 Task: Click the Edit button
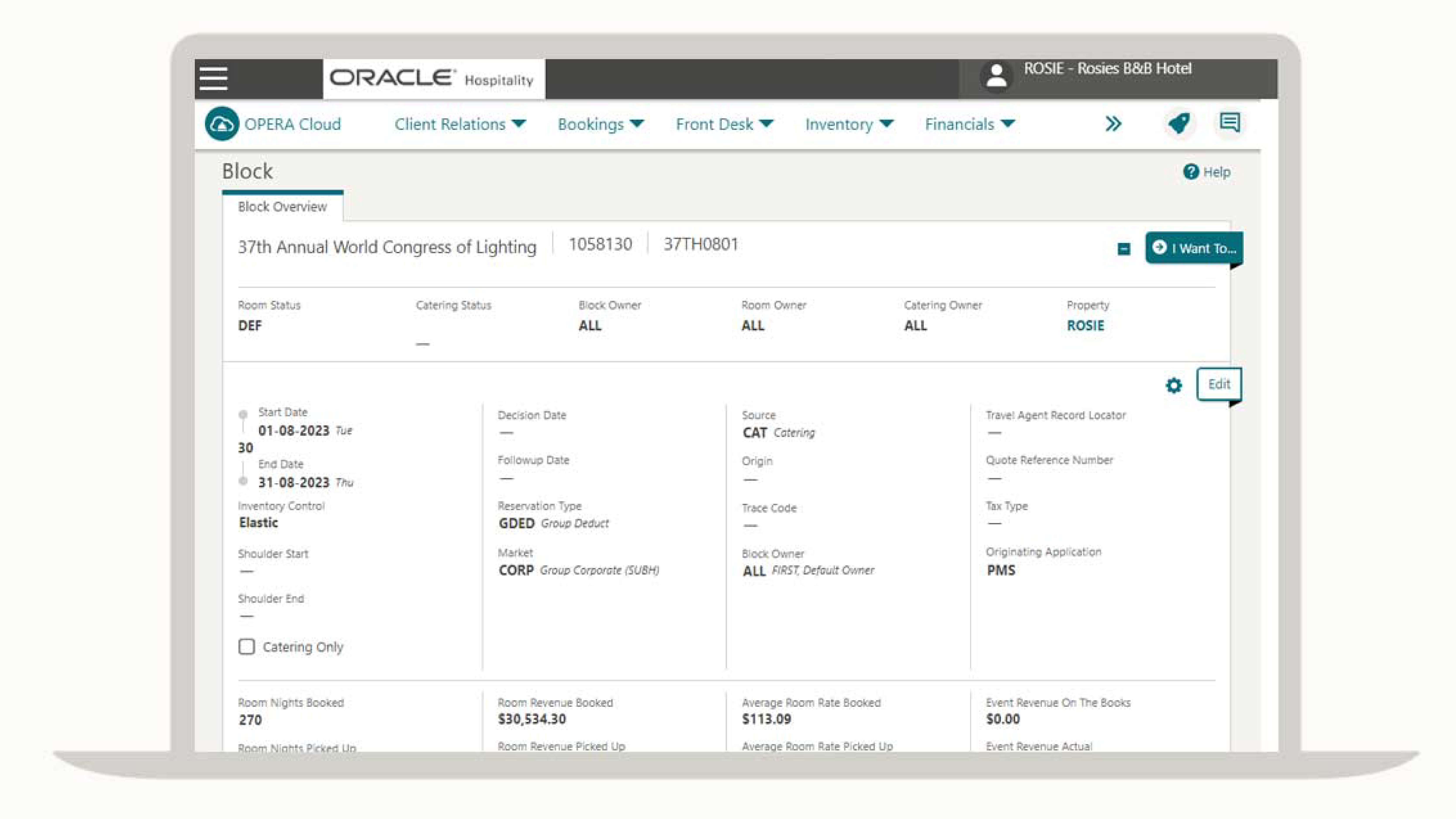1219,384
